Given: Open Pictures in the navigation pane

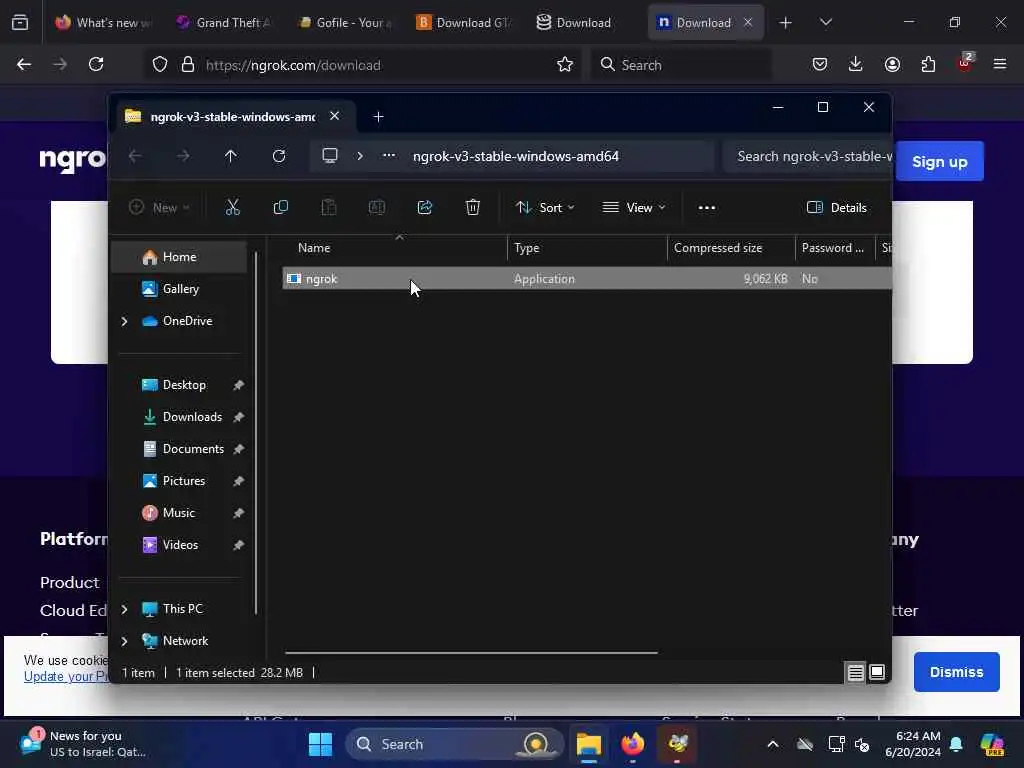Looking at the screenshot, I should 179,481.
